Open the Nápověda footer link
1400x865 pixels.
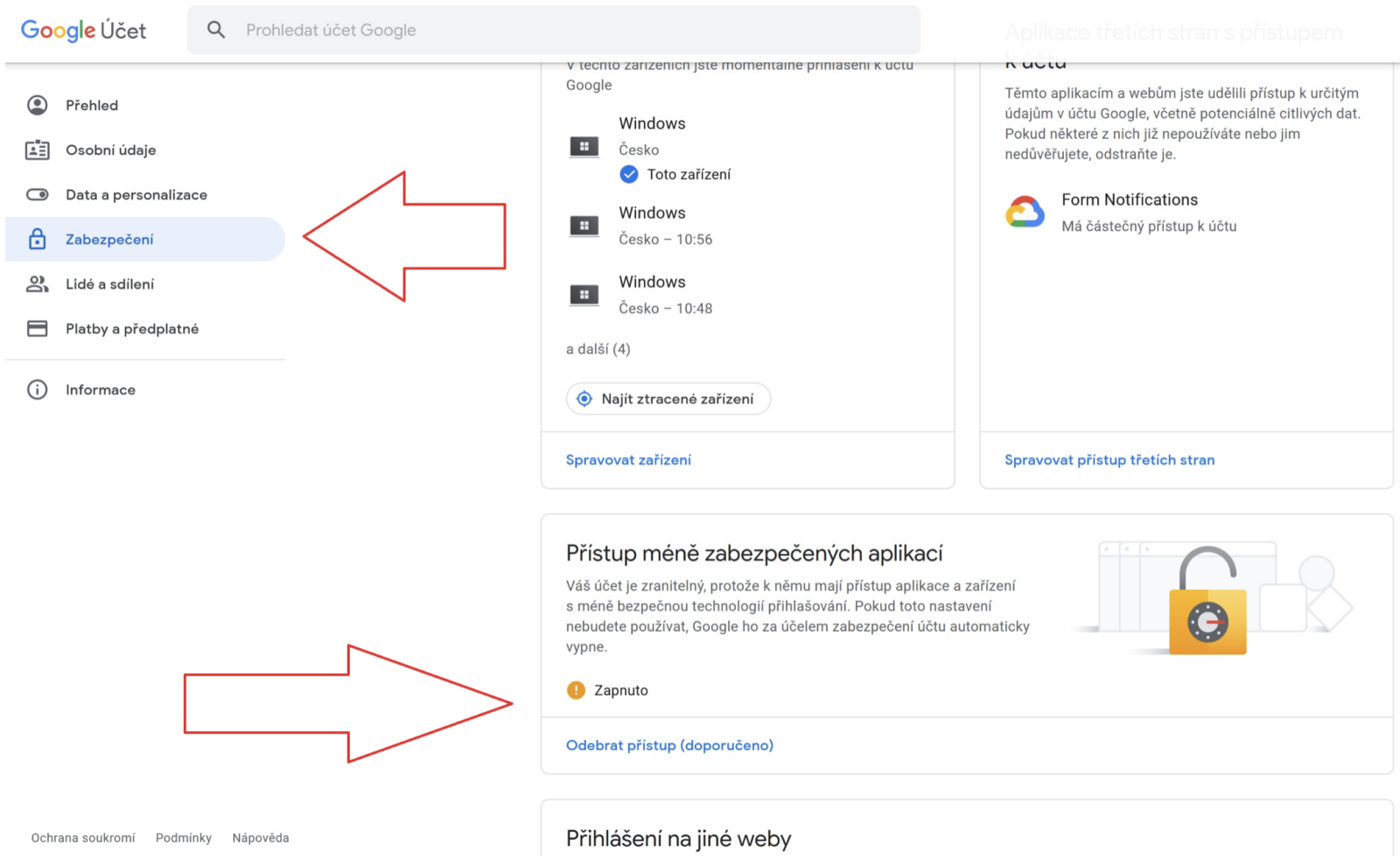[x=261, y=838]
